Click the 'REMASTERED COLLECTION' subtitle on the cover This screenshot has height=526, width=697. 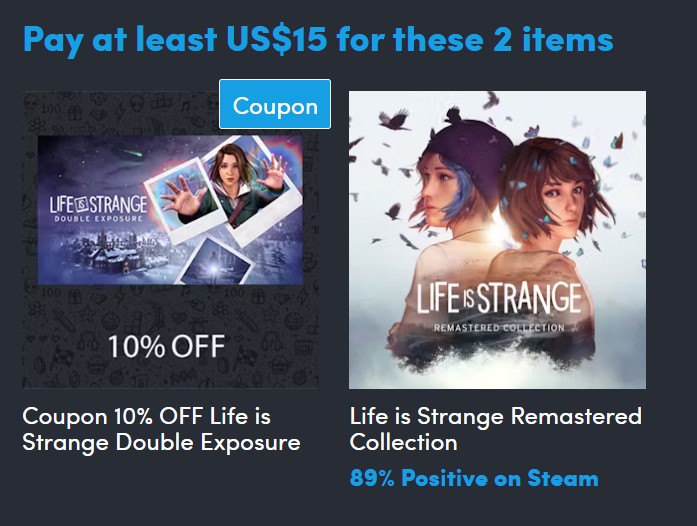coord(497,328)
